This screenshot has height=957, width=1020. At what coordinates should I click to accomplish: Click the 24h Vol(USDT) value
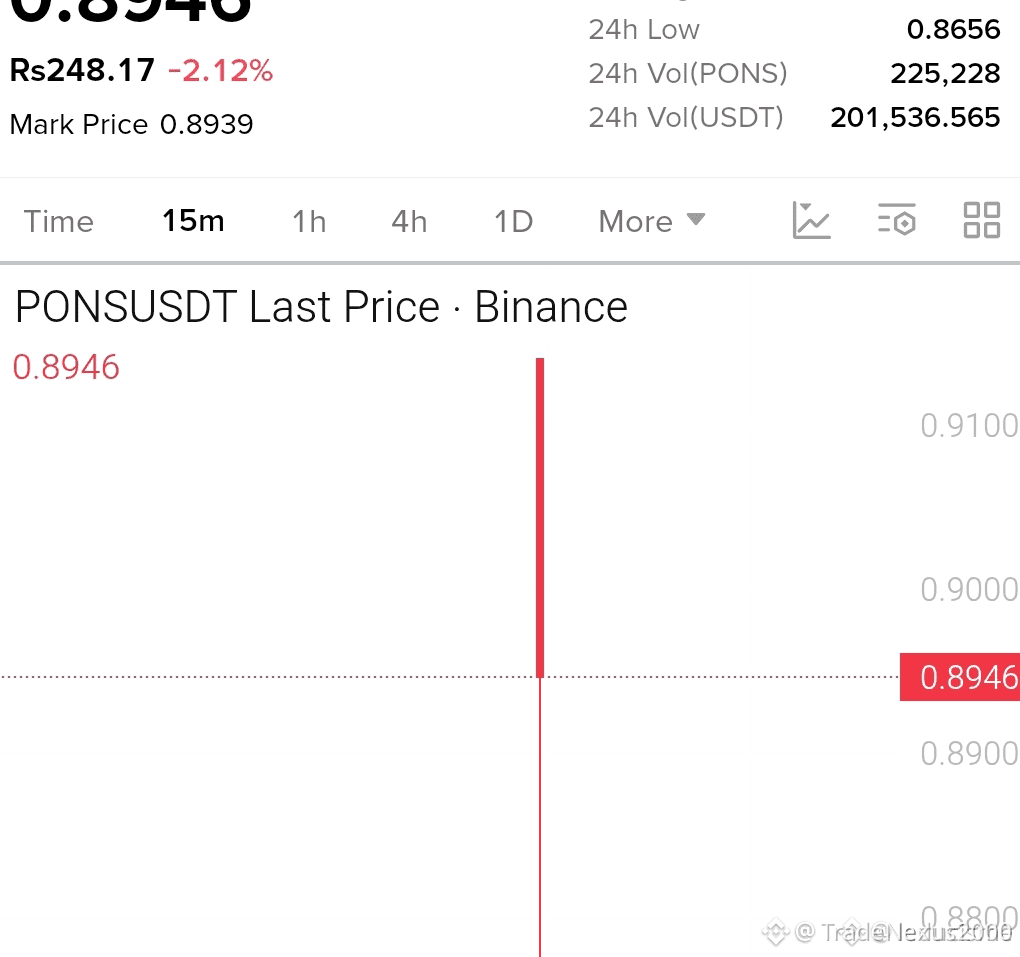pos(915,118)
